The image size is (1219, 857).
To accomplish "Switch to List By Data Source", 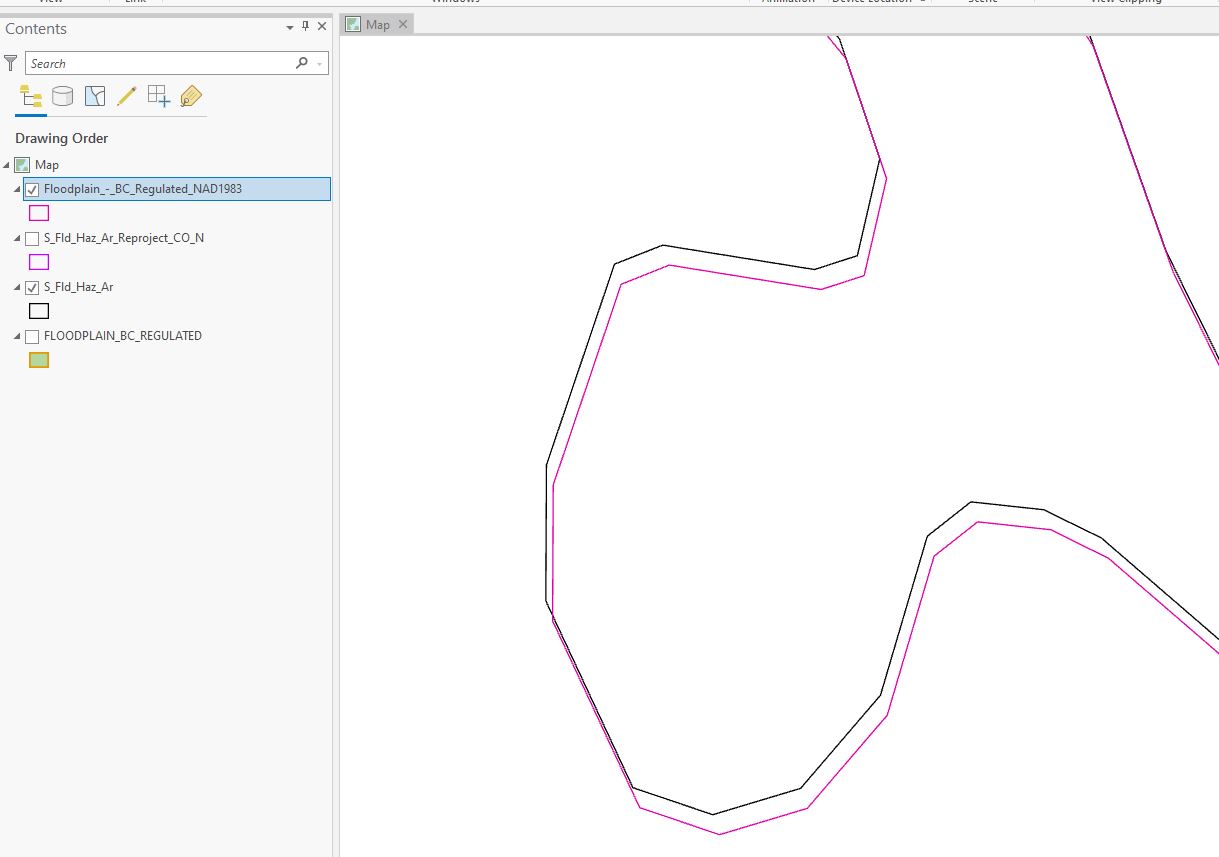I will 62,96.
